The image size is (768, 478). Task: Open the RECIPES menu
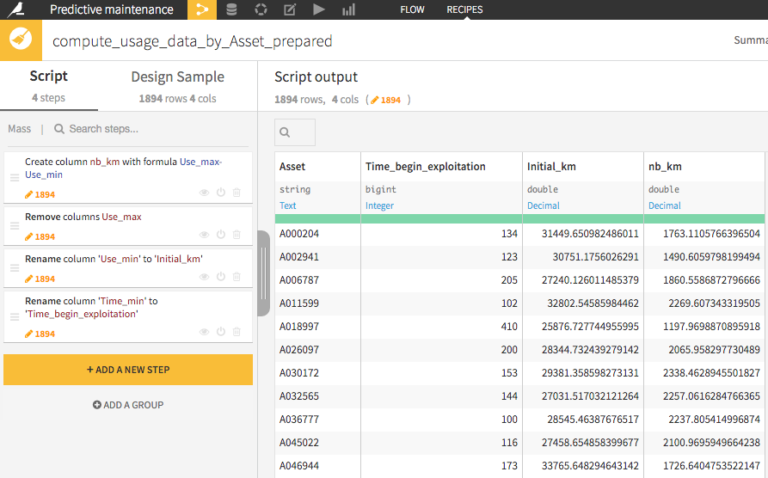[x=464, y=10]
